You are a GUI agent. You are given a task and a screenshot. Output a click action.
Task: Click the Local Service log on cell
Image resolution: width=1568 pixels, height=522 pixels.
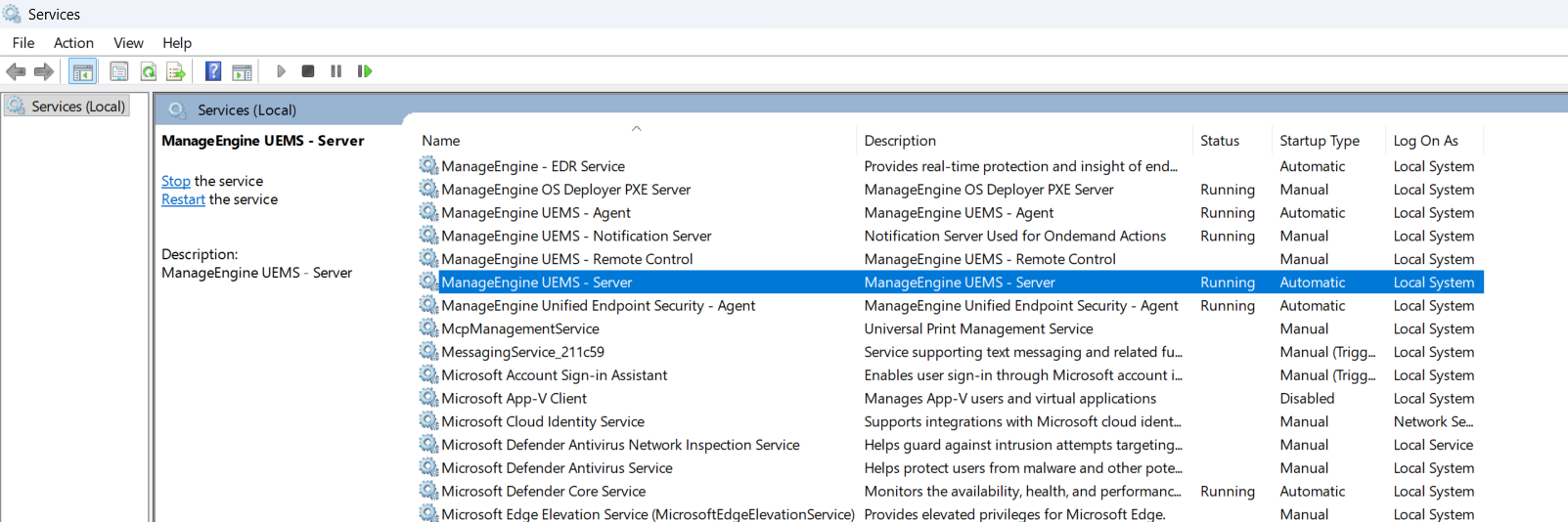pos(1433,445)
